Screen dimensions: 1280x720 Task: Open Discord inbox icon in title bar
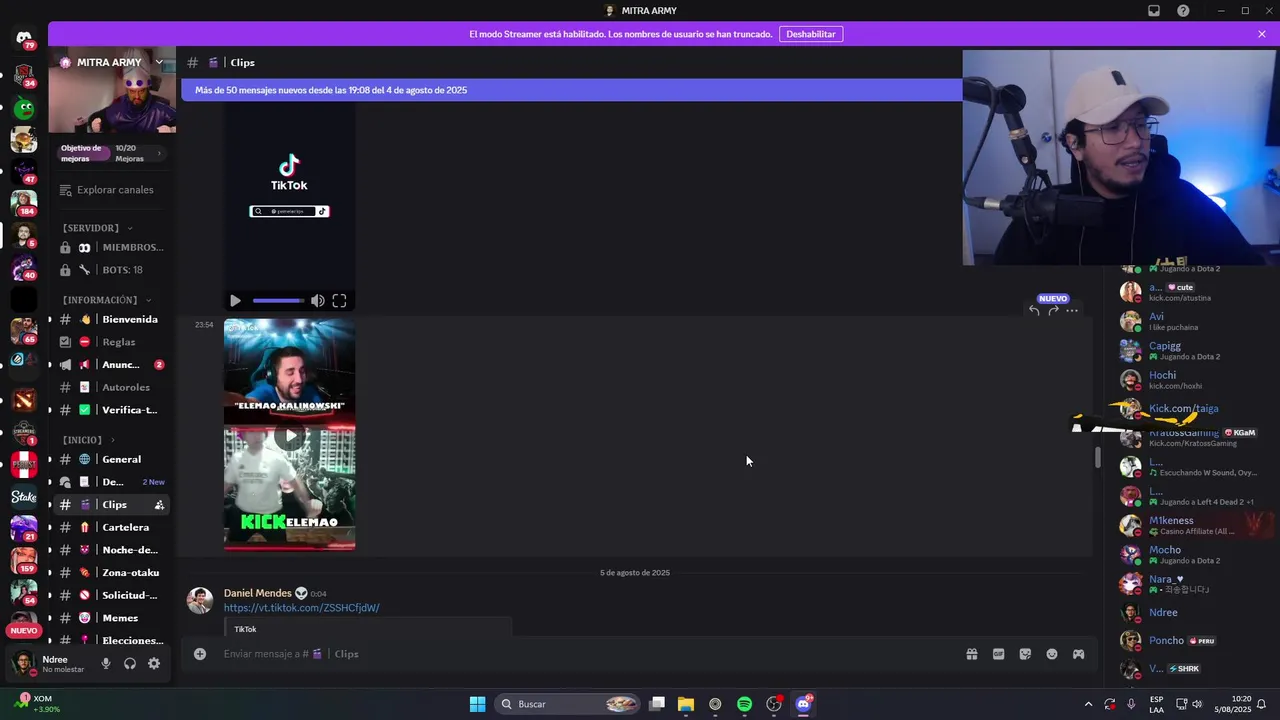coord(1154,11)
